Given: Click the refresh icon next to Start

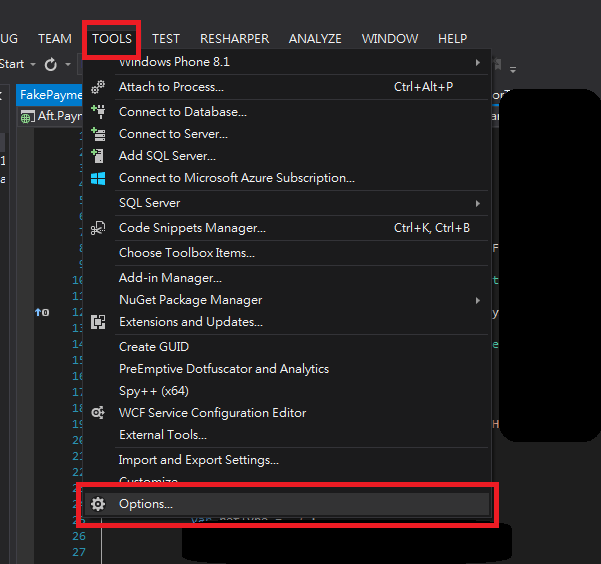Looking at the screenshot, I should coord(51,64).
